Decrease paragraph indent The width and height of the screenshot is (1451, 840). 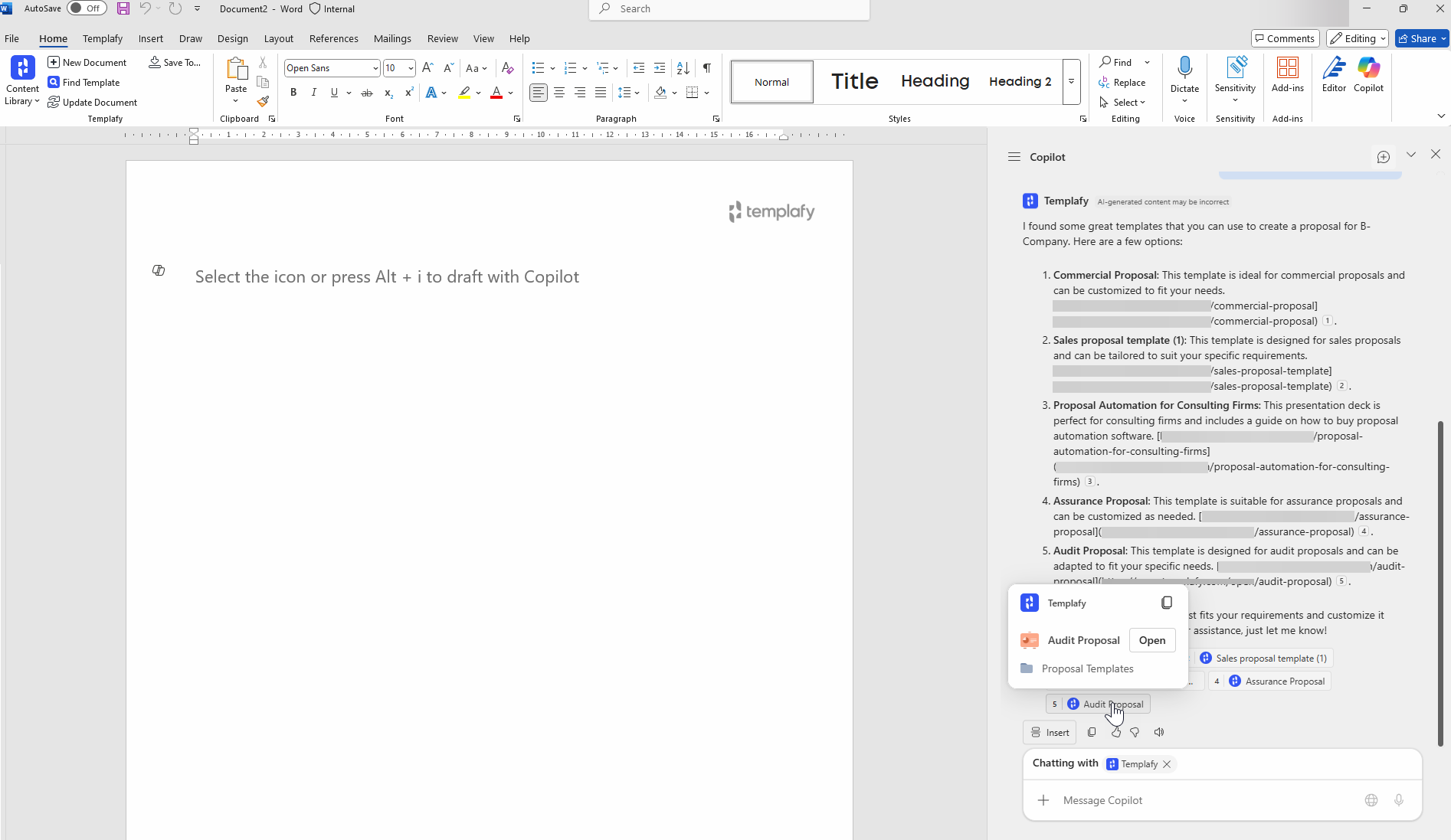click(639, 68)
